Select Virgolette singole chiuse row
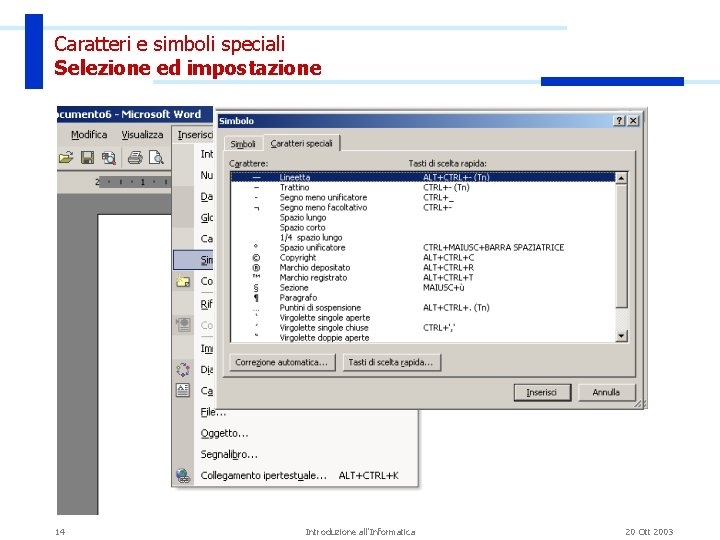Image resolution: width=720 pixels, height=540 pixels. point(422,328)
